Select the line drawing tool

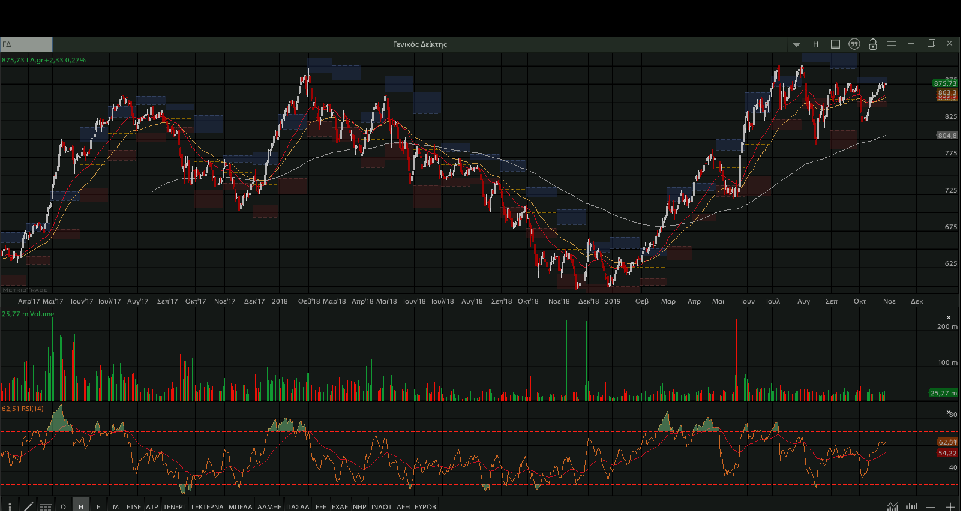pos(27,506)
